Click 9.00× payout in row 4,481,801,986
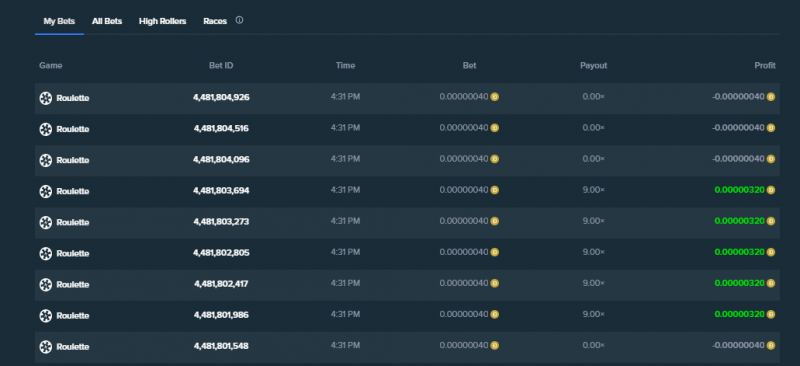This screenshot has width=800, height=366. (593, 314)
